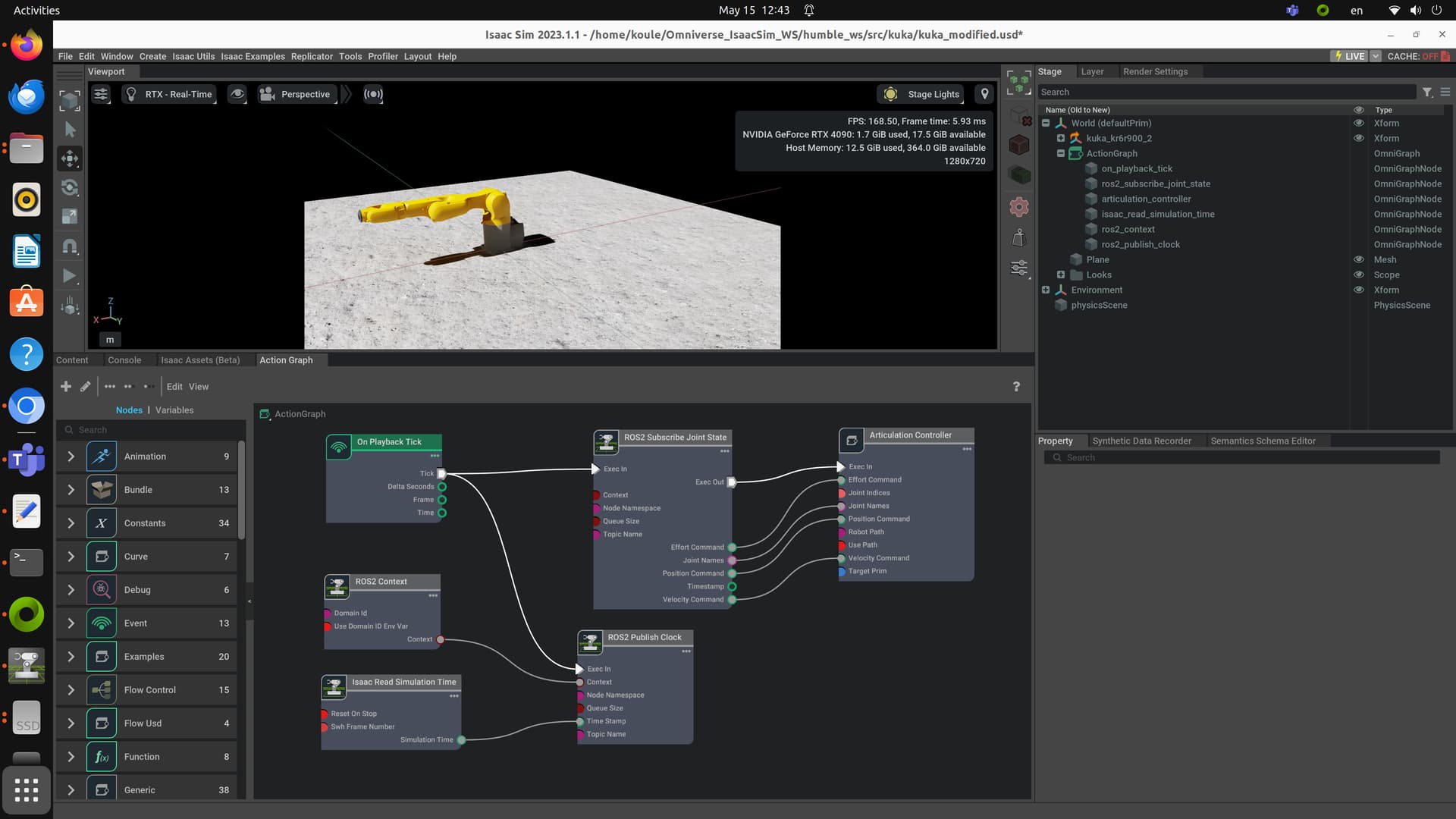Click the Rotate tool icon
This screenshot has width=1456, height=819.
(70, 187)
